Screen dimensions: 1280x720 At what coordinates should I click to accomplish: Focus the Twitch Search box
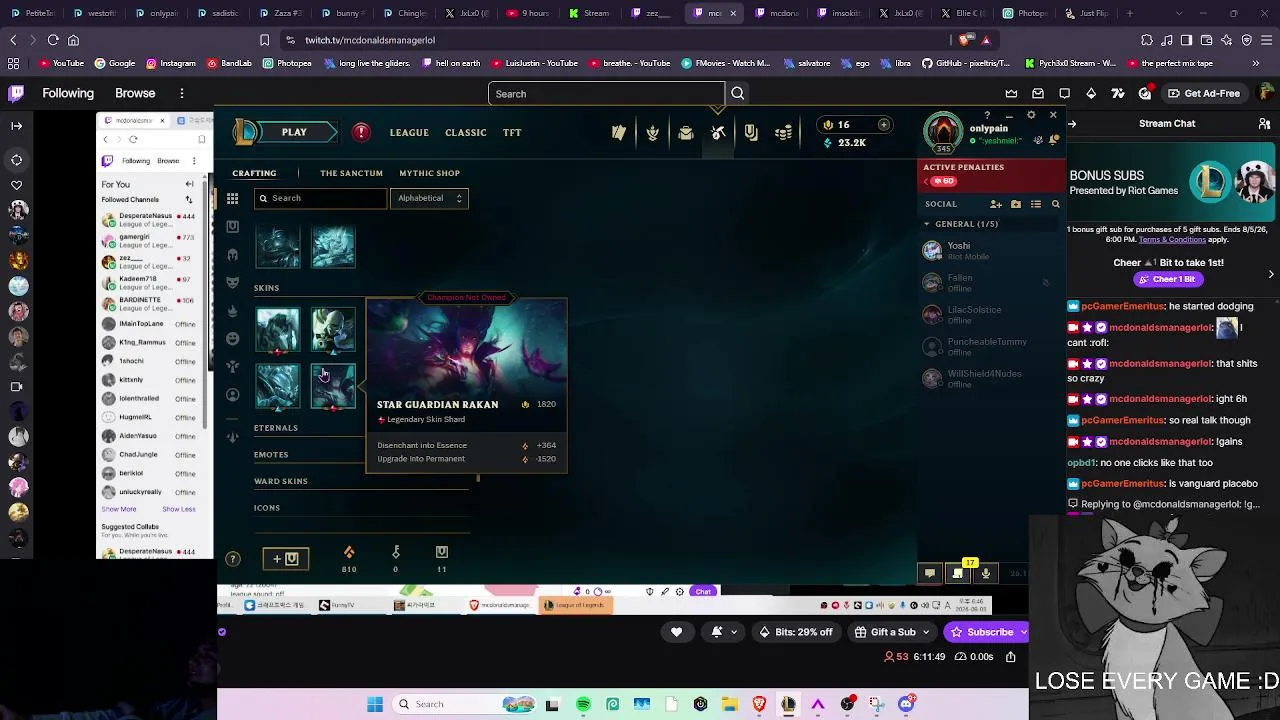[x=607, y=94]
